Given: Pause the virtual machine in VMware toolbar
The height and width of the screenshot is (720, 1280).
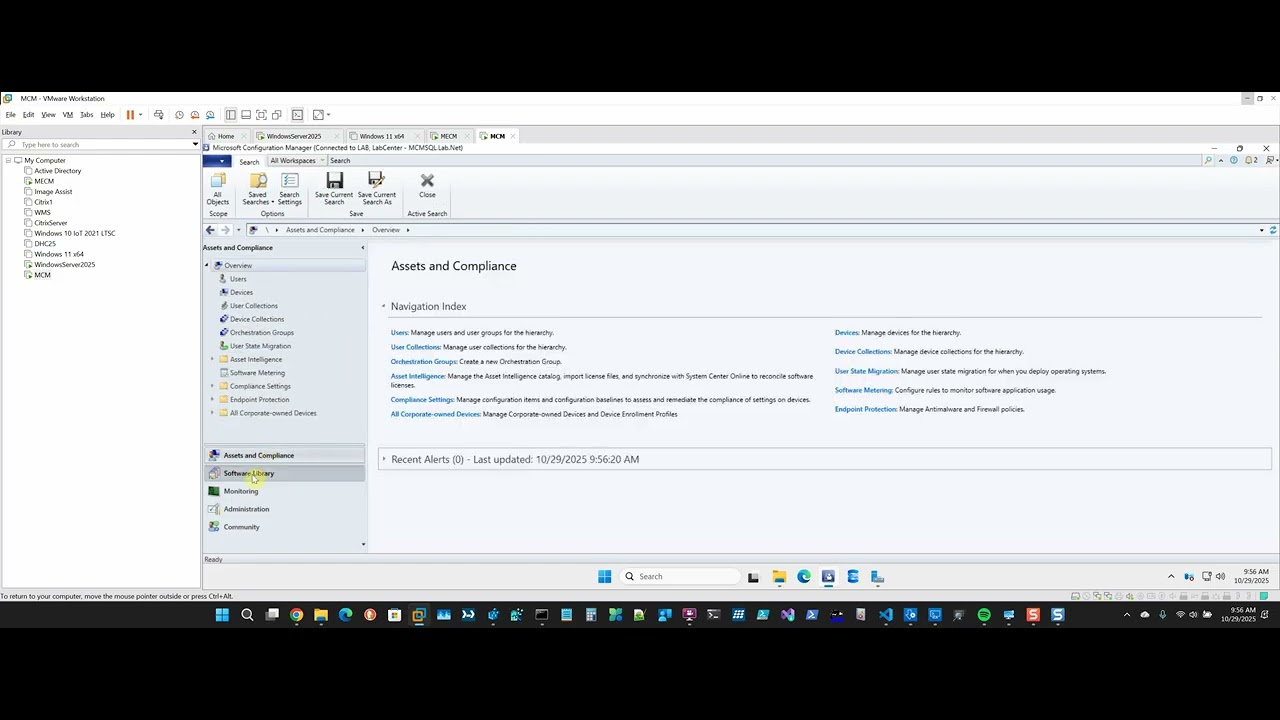Looking at the screenshot, I should coord(130,115).
